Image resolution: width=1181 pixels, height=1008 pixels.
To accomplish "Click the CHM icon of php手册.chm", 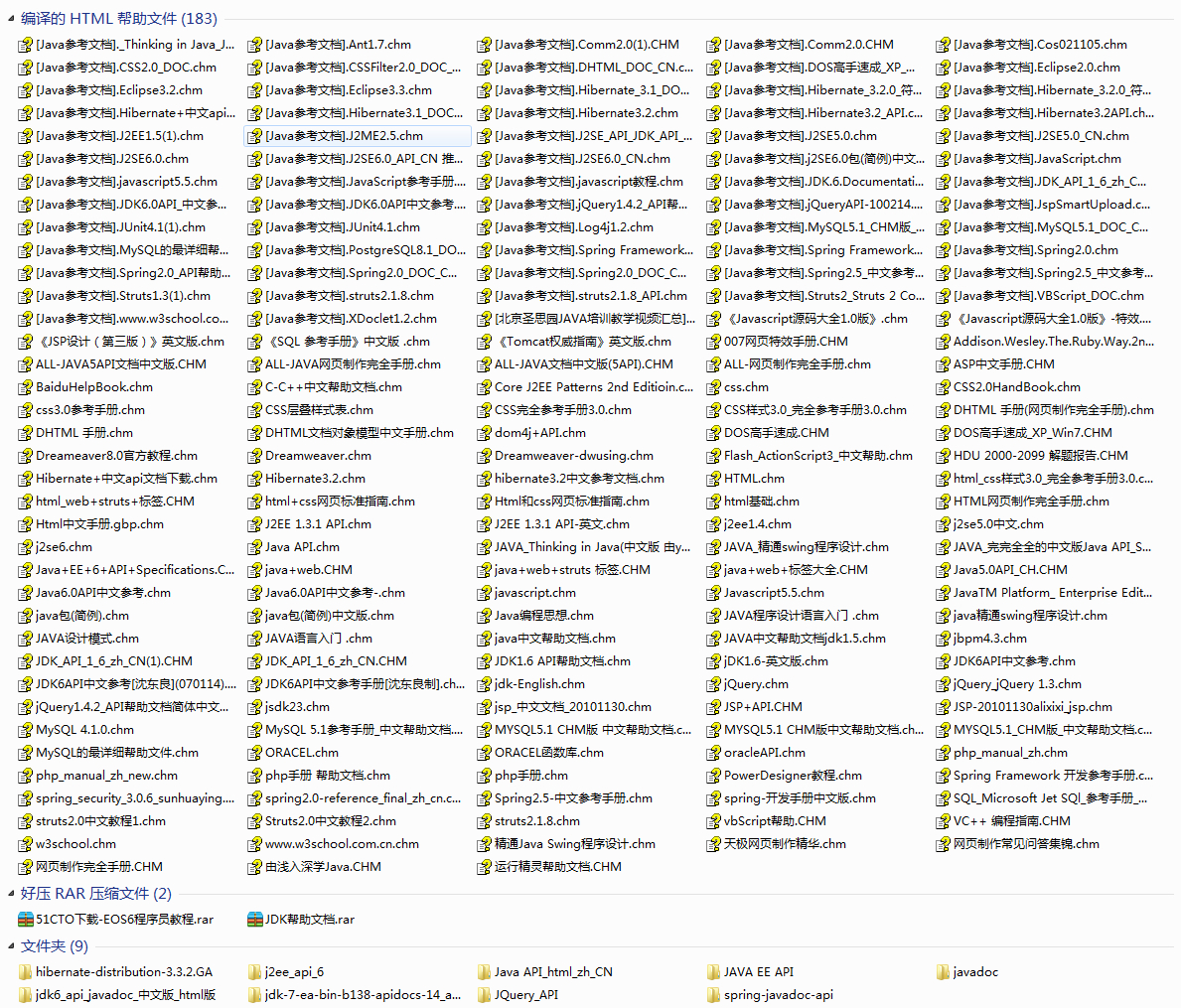I will (x=485, y=777).
